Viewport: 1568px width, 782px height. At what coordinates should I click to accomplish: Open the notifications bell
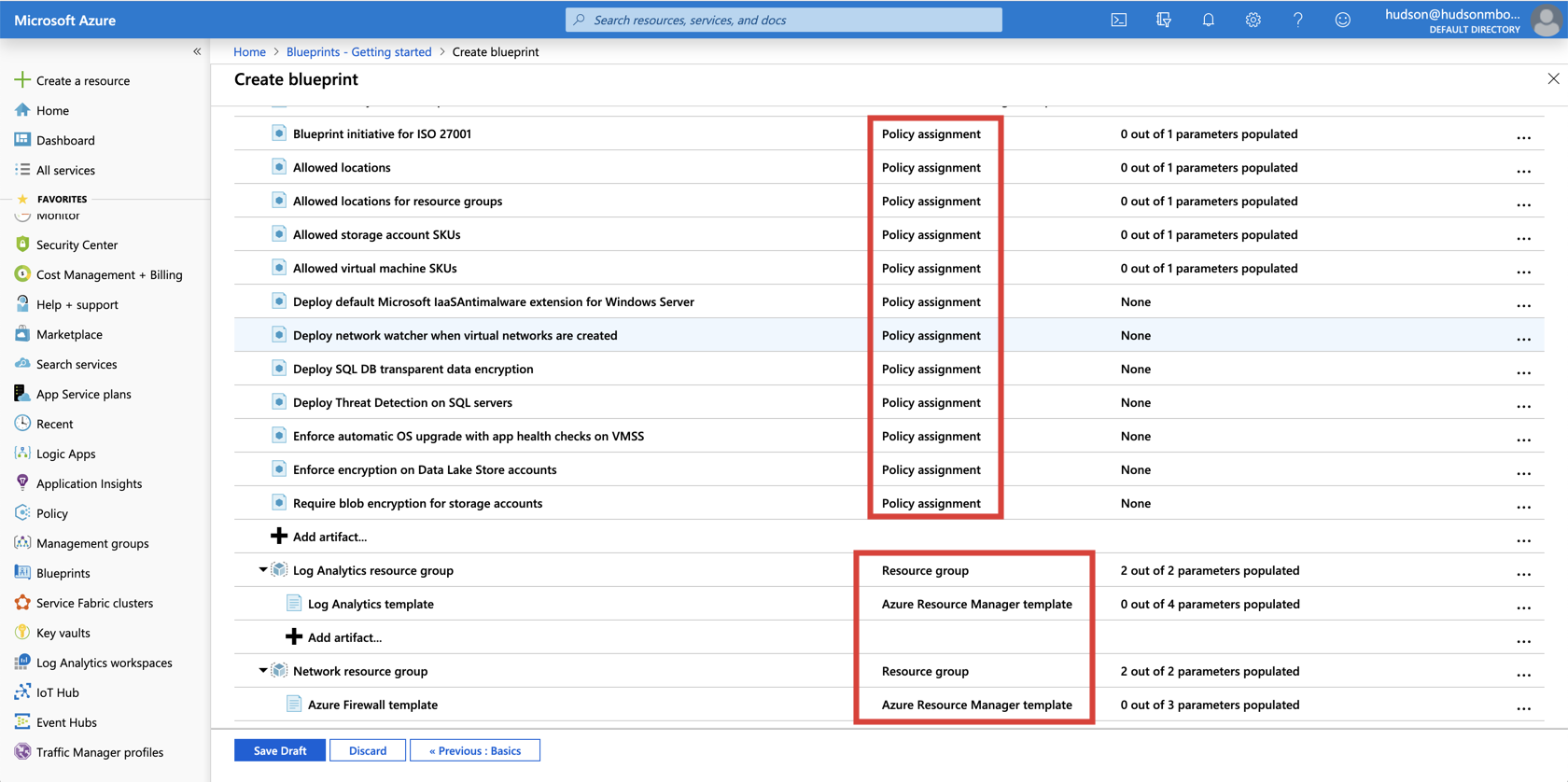click(x=1208, y=20)
